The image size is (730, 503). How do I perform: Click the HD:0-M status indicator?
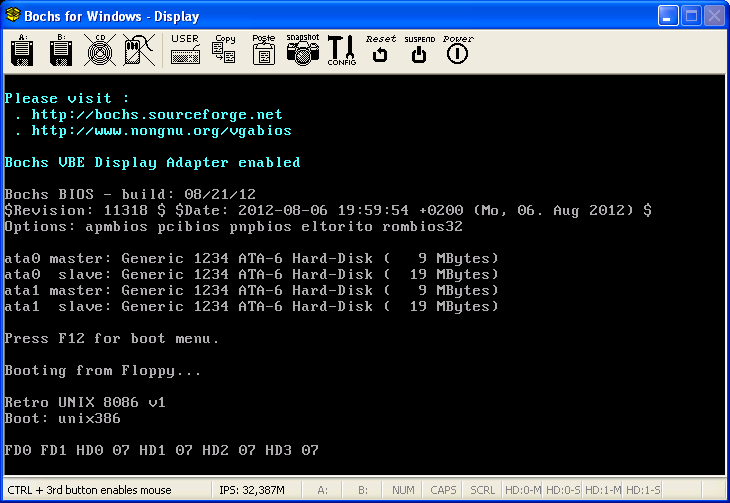(x=523, y=490)
